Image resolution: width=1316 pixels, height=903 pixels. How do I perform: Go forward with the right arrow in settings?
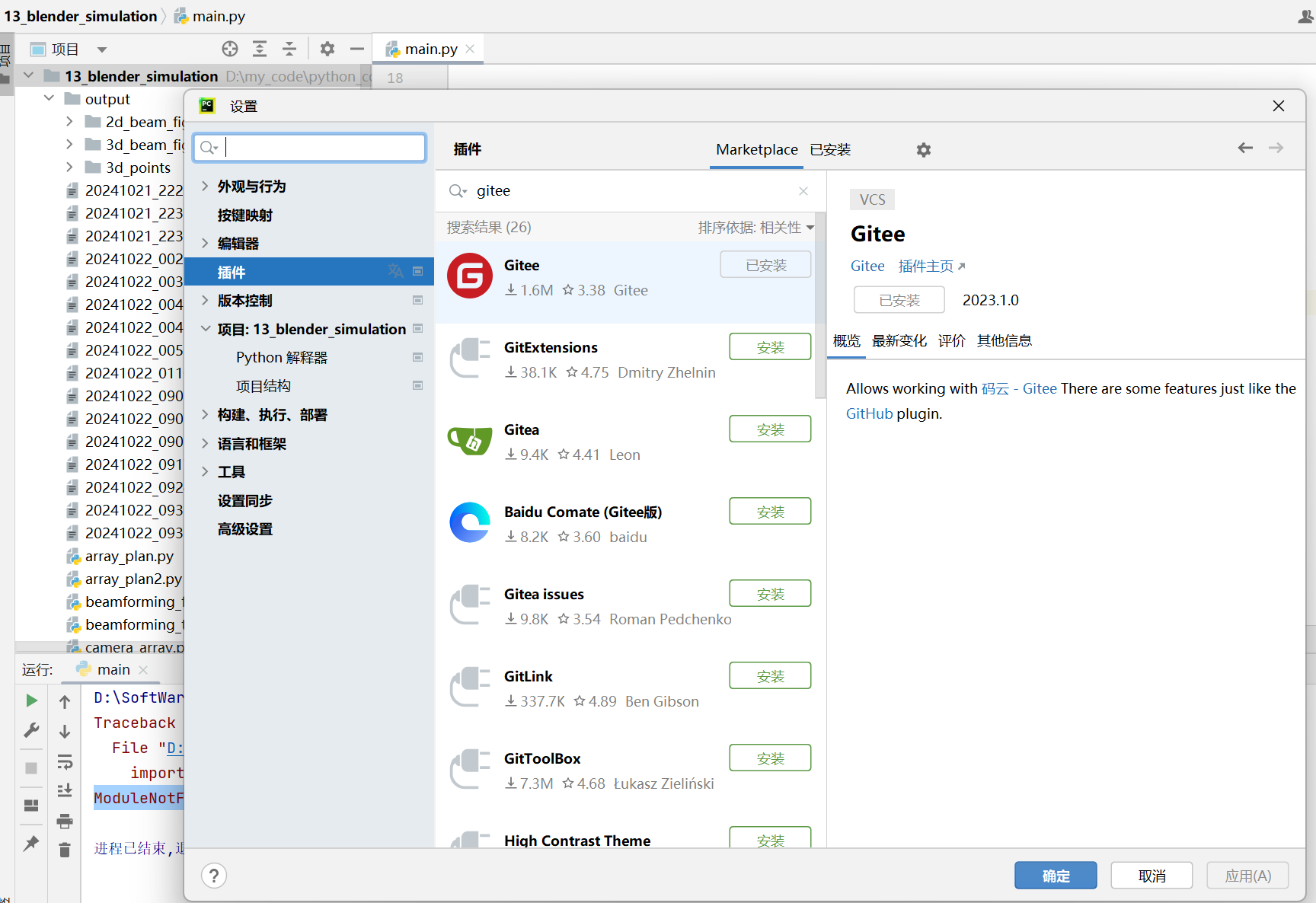point(1276,148)
